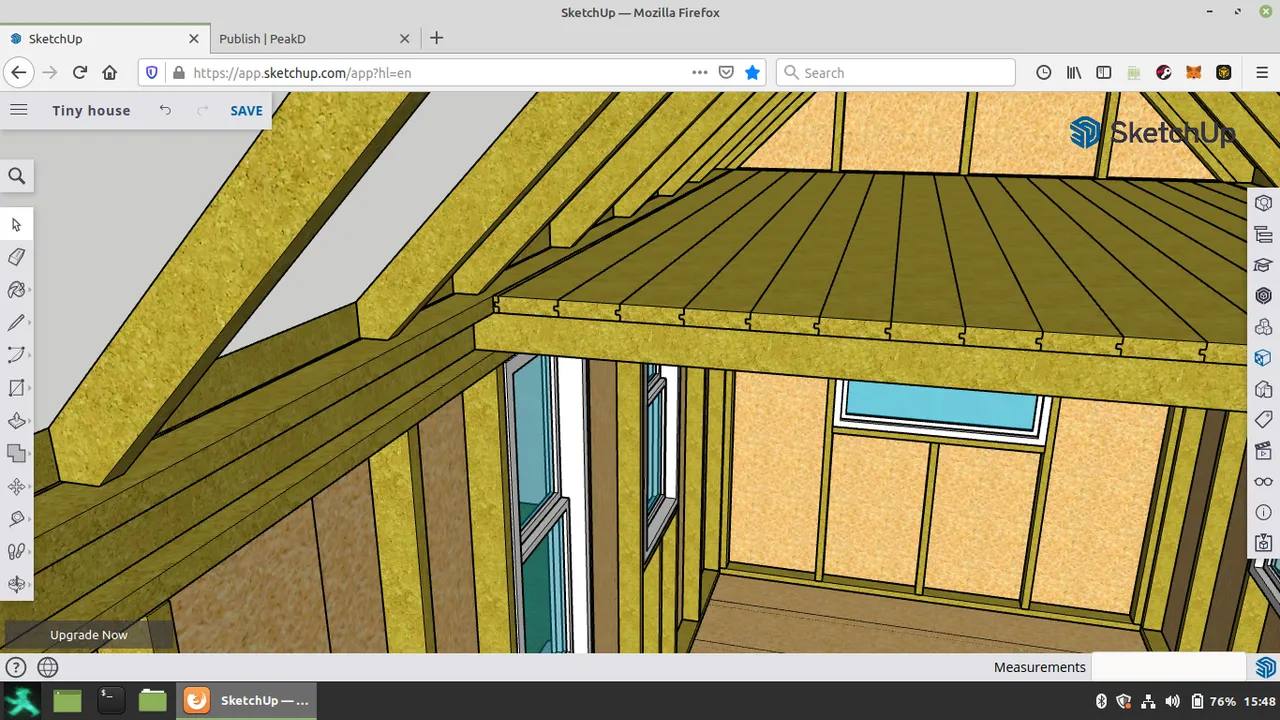This screenshot has height=720, width=1280.
Task: Expand the Move tool flyout arrow
Action: [30, 487]
